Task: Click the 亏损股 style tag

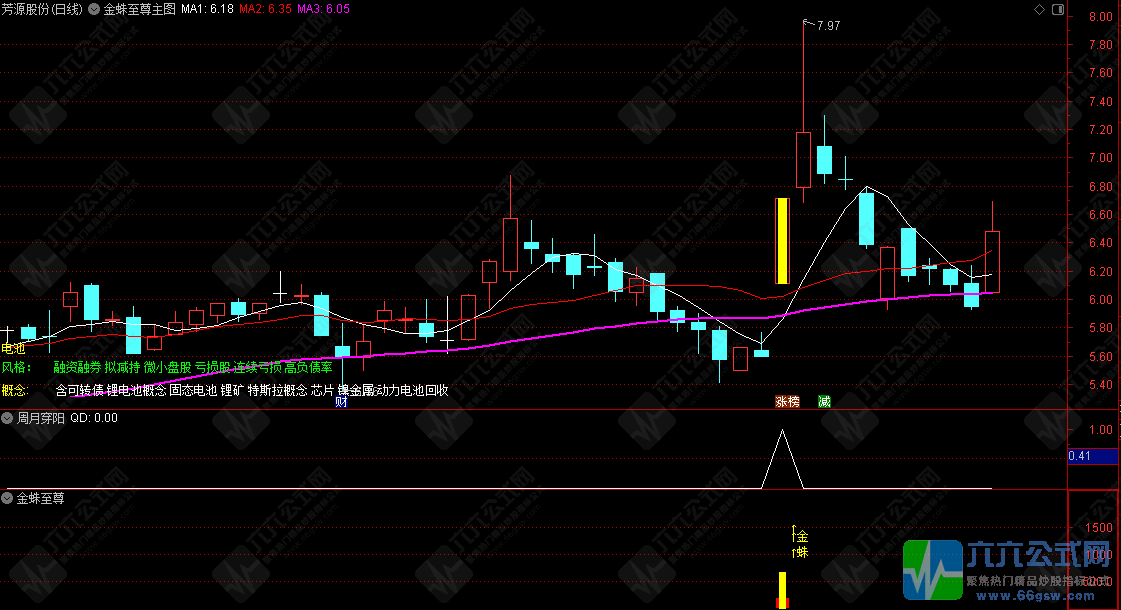Action: [212, 368]
